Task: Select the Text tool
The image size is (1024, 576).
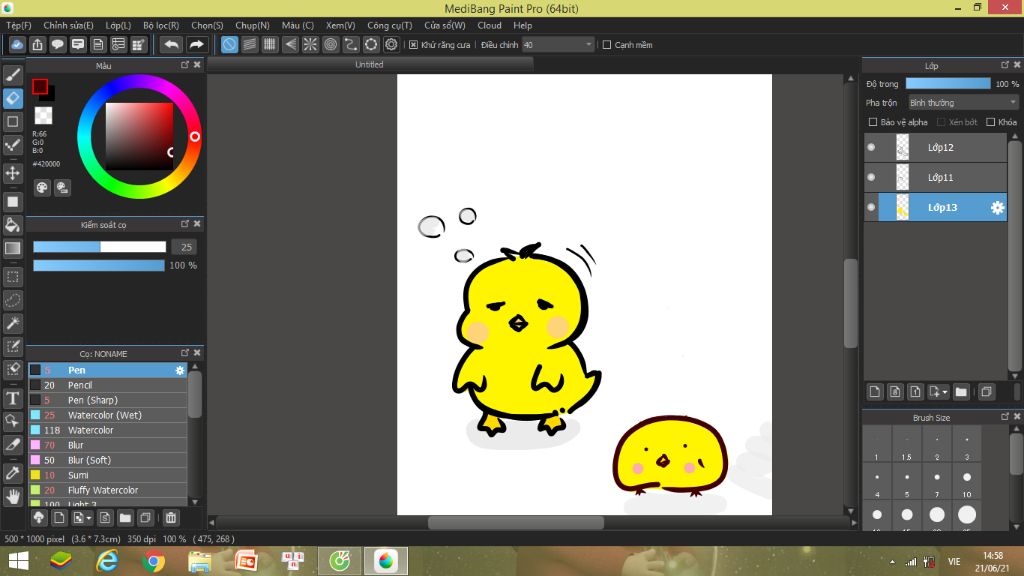Action: click(x=12, y=398)
